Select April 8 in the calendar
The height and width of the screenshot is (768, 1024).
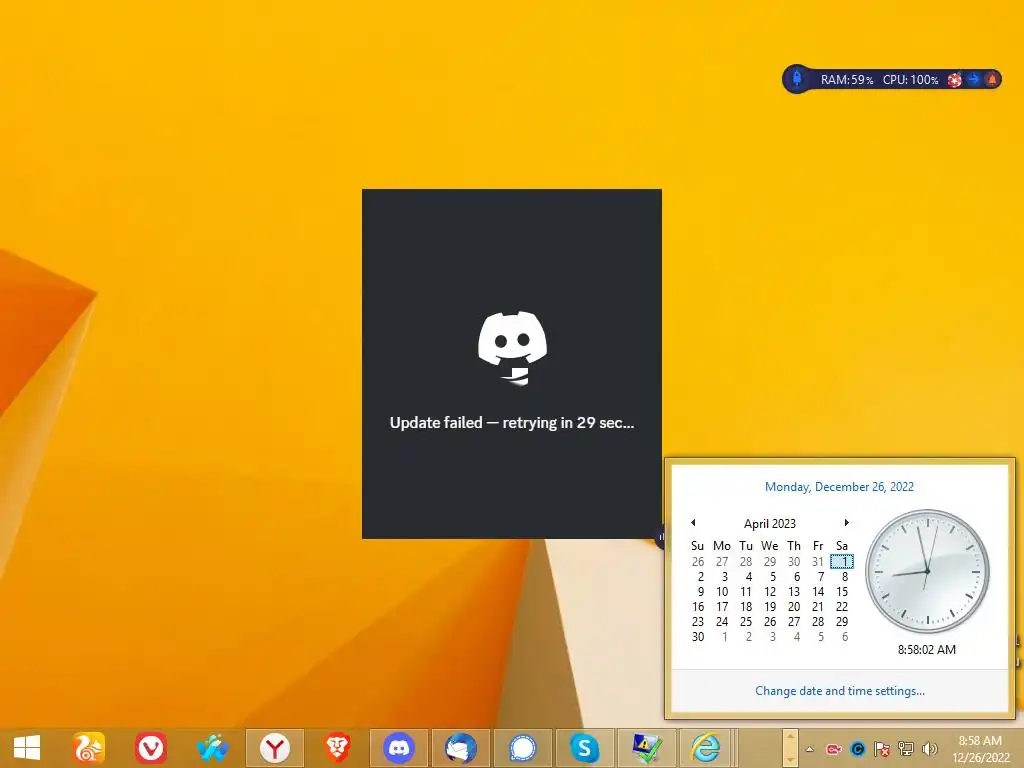(x=844, y=577)
